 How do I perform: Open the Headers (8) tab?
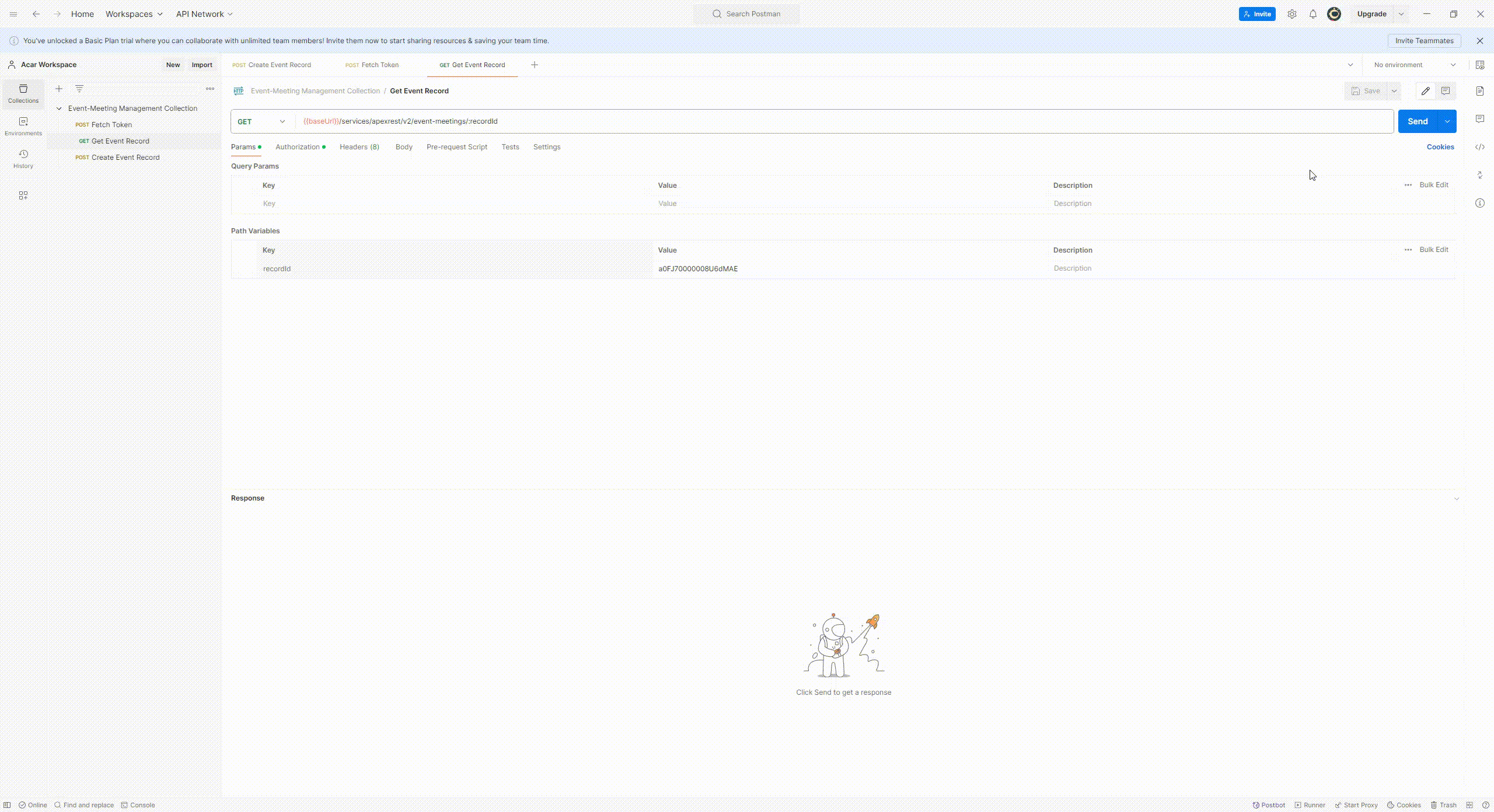coord(359,147)
